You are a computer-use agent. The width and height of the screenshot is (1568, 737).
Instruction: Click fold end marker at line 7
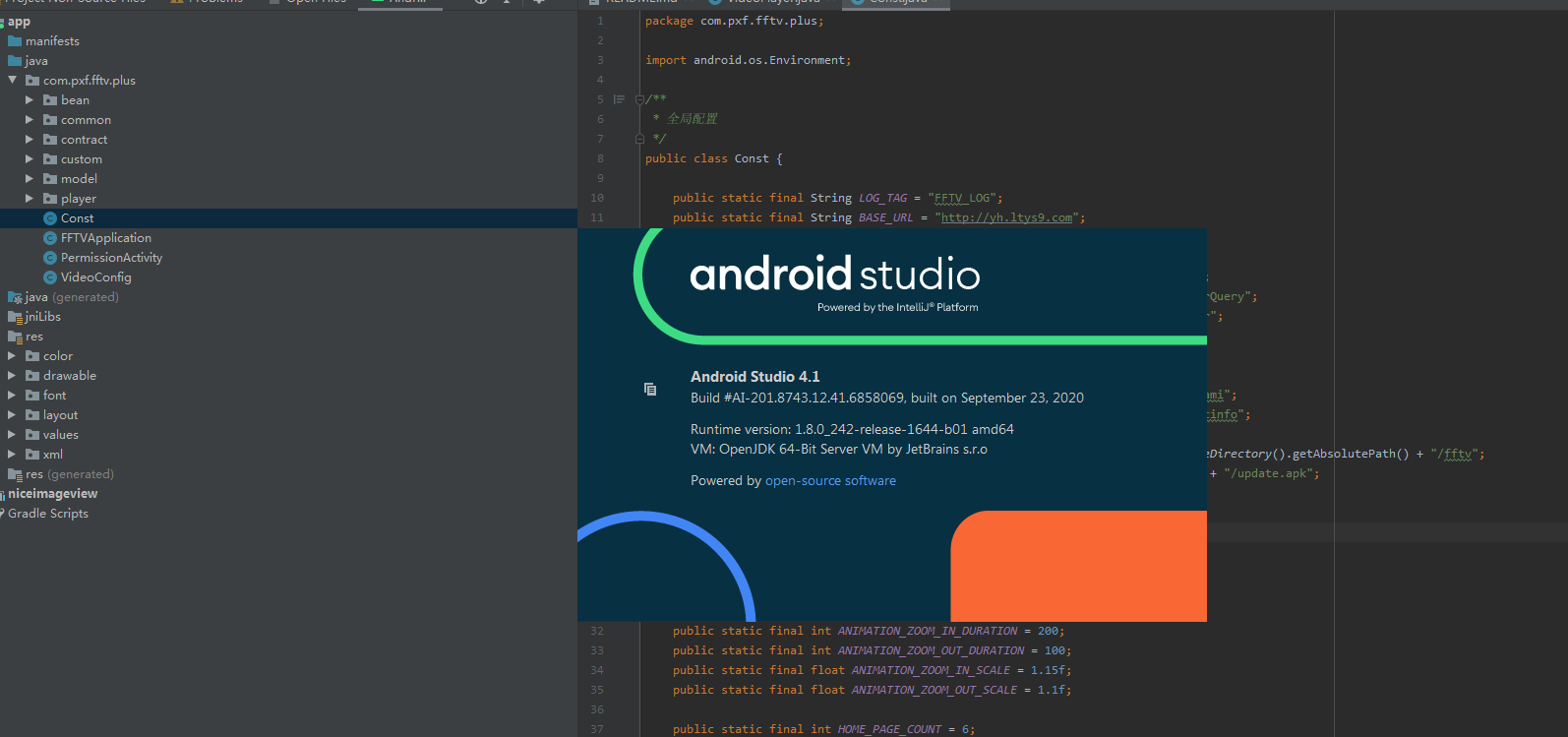[639, 139]
